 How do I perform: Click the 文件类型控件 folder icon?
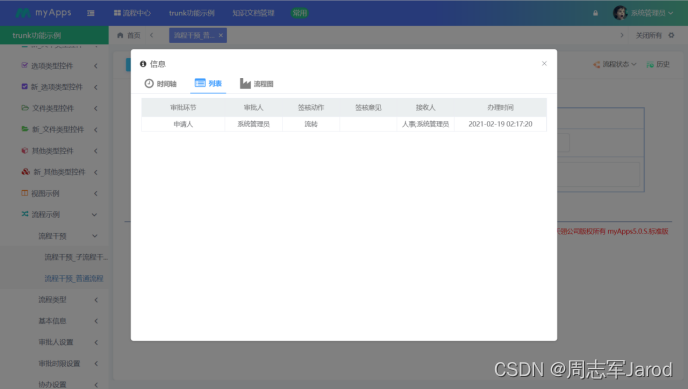[25, 108]
